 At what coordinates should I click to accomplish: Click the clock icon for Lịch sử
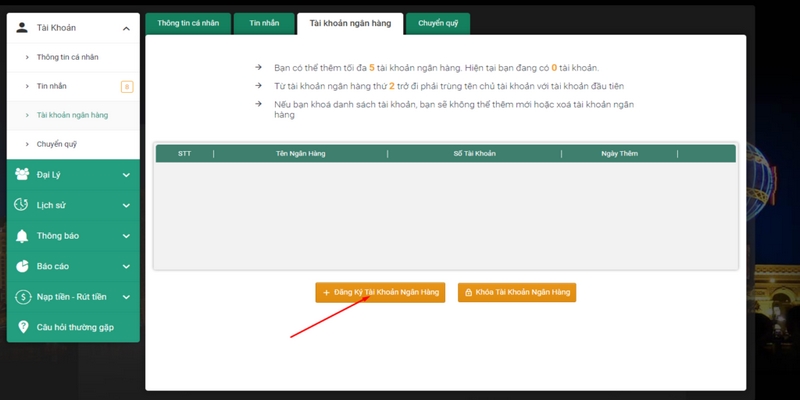(x=22, y=205)
